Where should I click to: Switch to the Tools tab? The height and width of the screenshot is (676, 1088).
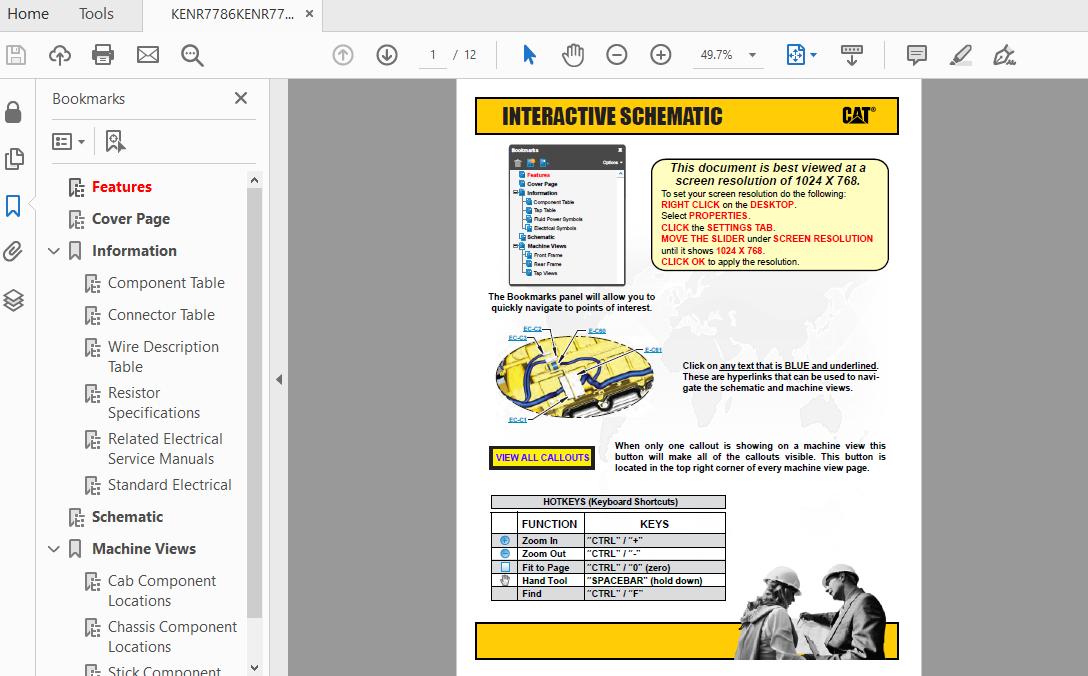(x=96, y=14)
